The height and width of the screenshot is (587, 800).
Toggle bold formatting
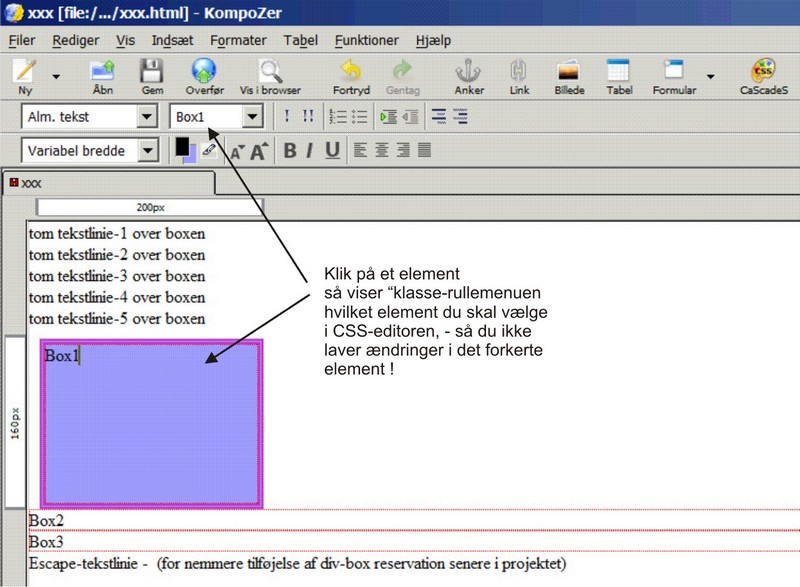click(x=290, y=151)
